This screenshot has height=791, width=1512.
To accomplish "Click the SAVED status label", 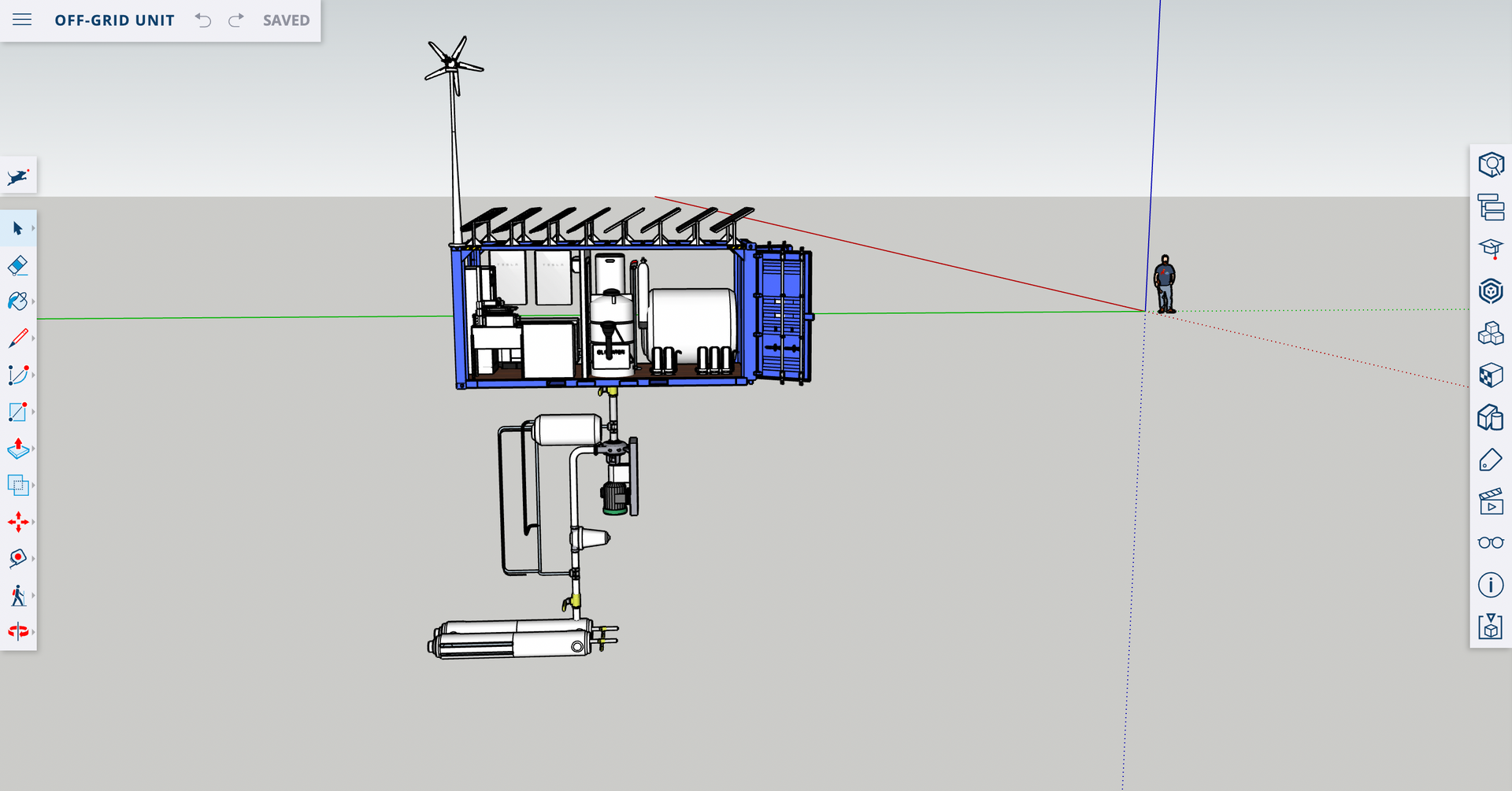I will [287, 20].
